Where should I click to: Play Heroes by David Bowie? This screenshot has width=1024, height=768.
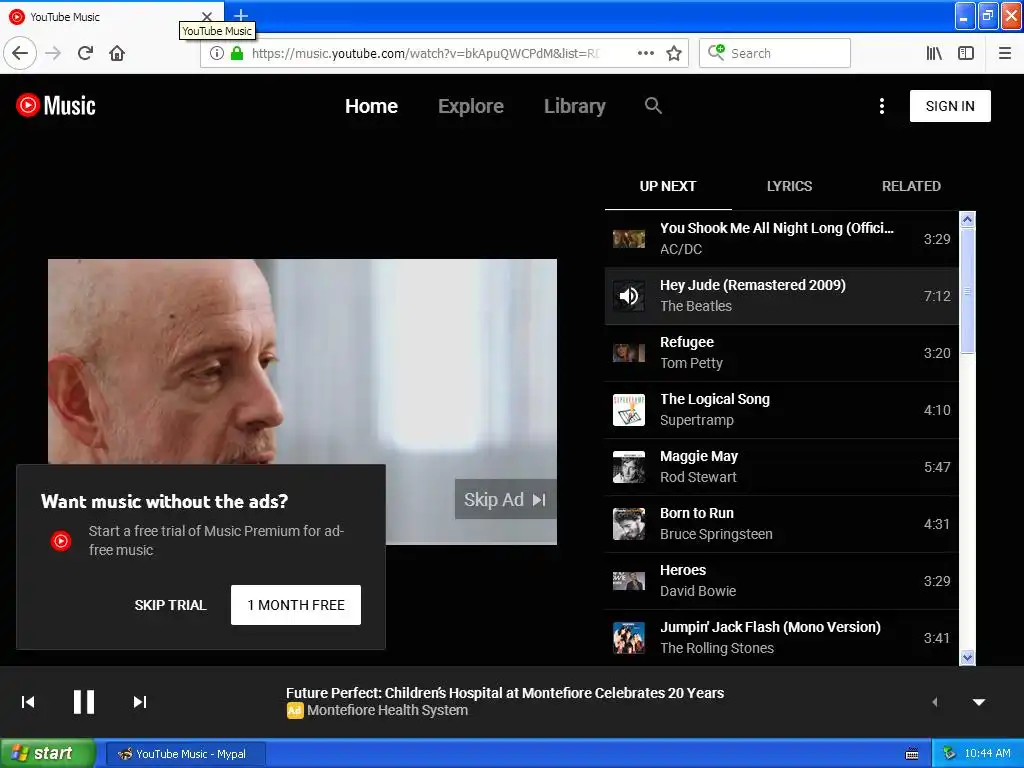point(781,581)
